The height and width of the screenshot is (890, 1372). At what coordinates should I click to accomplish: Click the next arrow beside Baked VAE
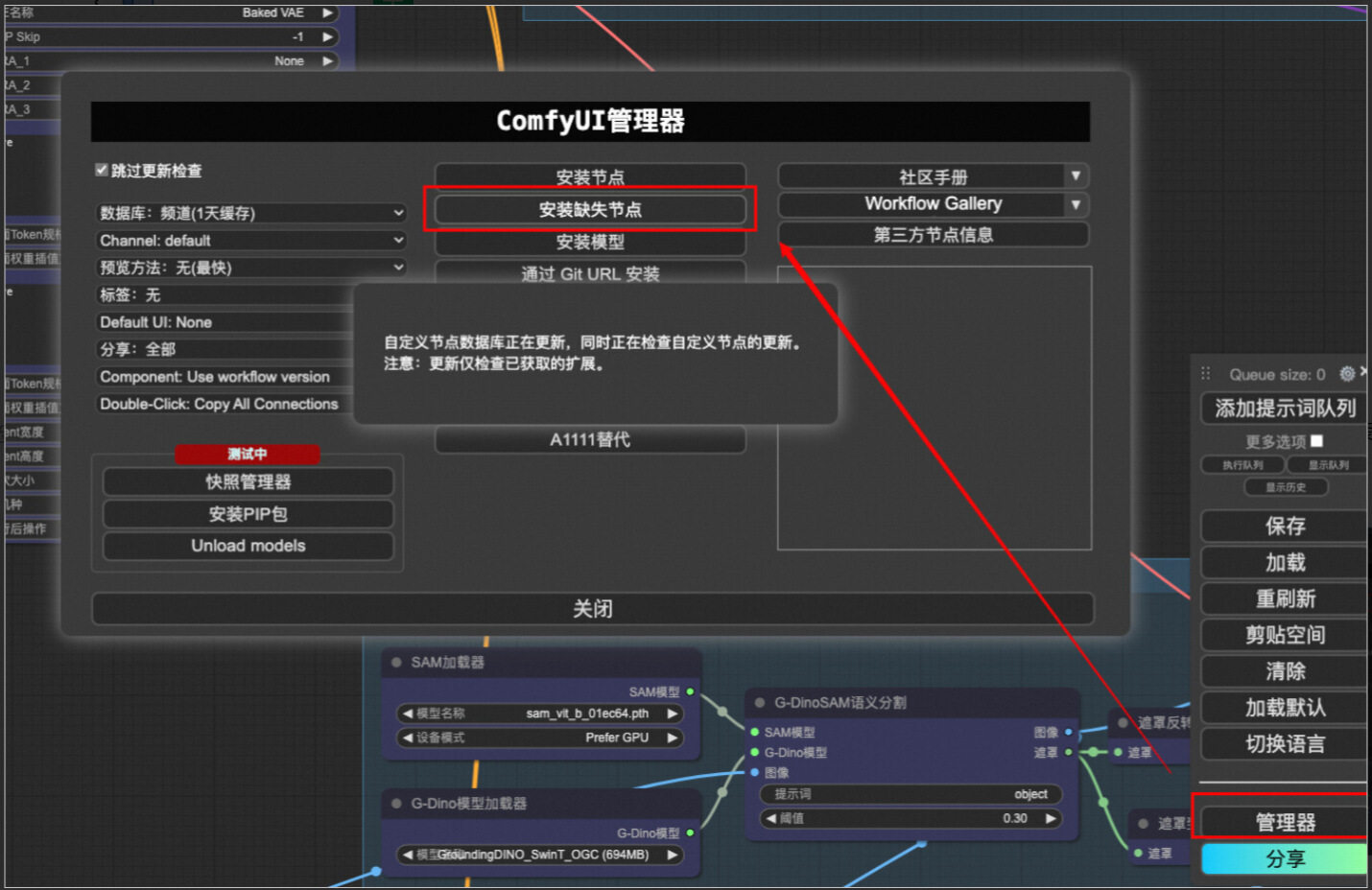click(x=328, y=12)
